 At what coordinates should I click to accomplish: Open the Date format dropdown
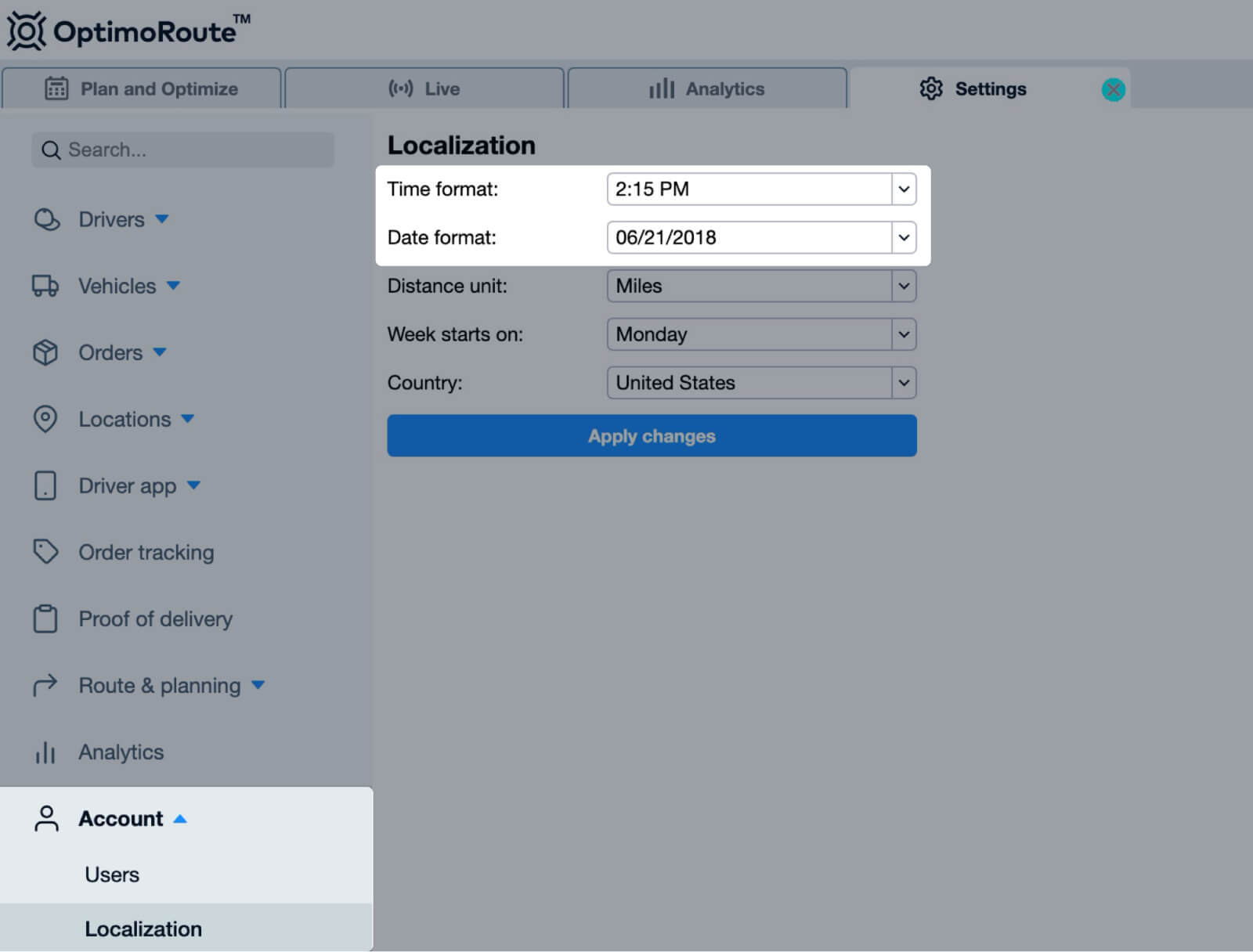[x=760, y=238]
